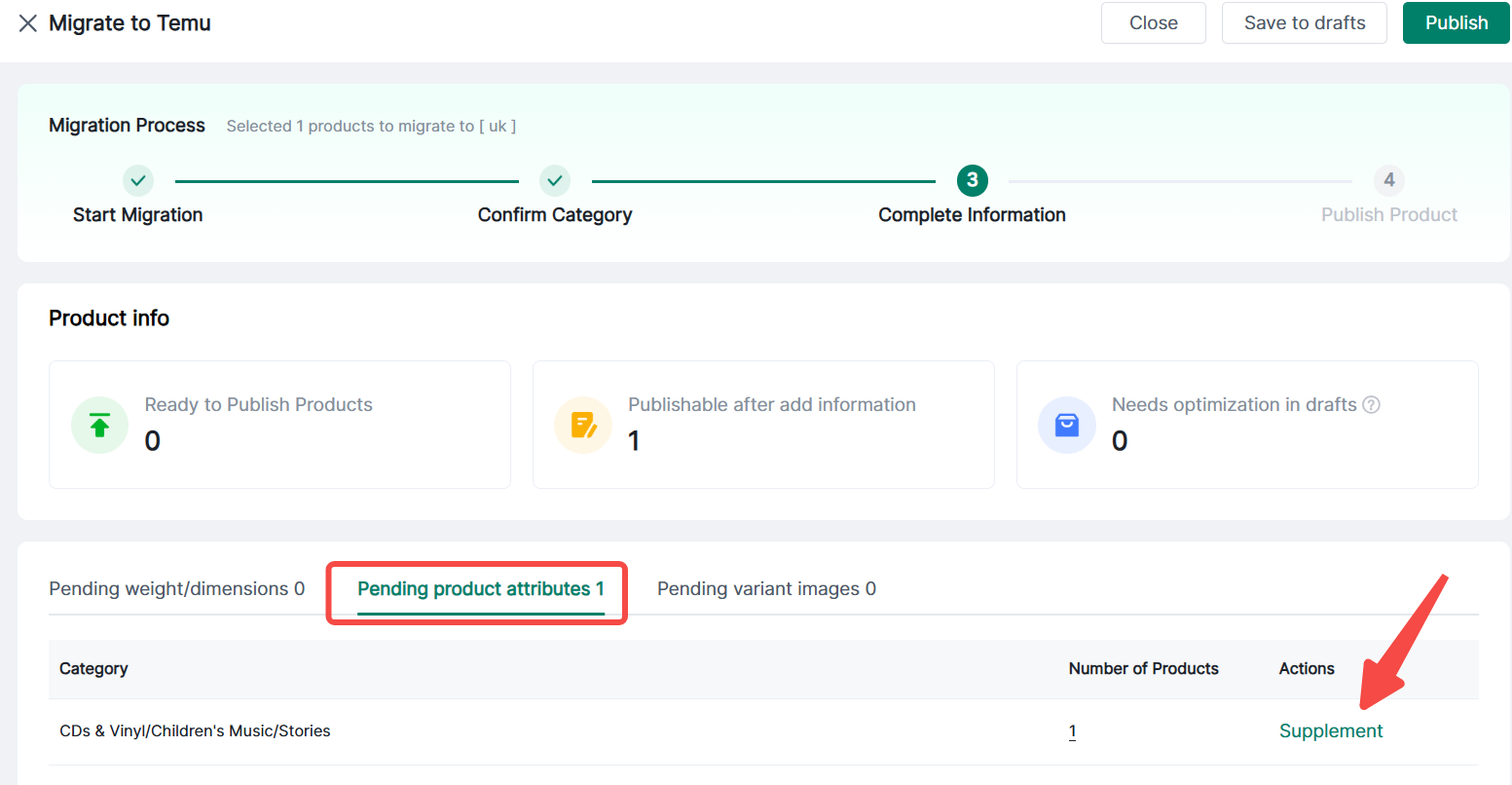Viewport: 1512px width, 785px height.
Task: Click the Start Migration checkmark step icon
Action: pos(138,180)
